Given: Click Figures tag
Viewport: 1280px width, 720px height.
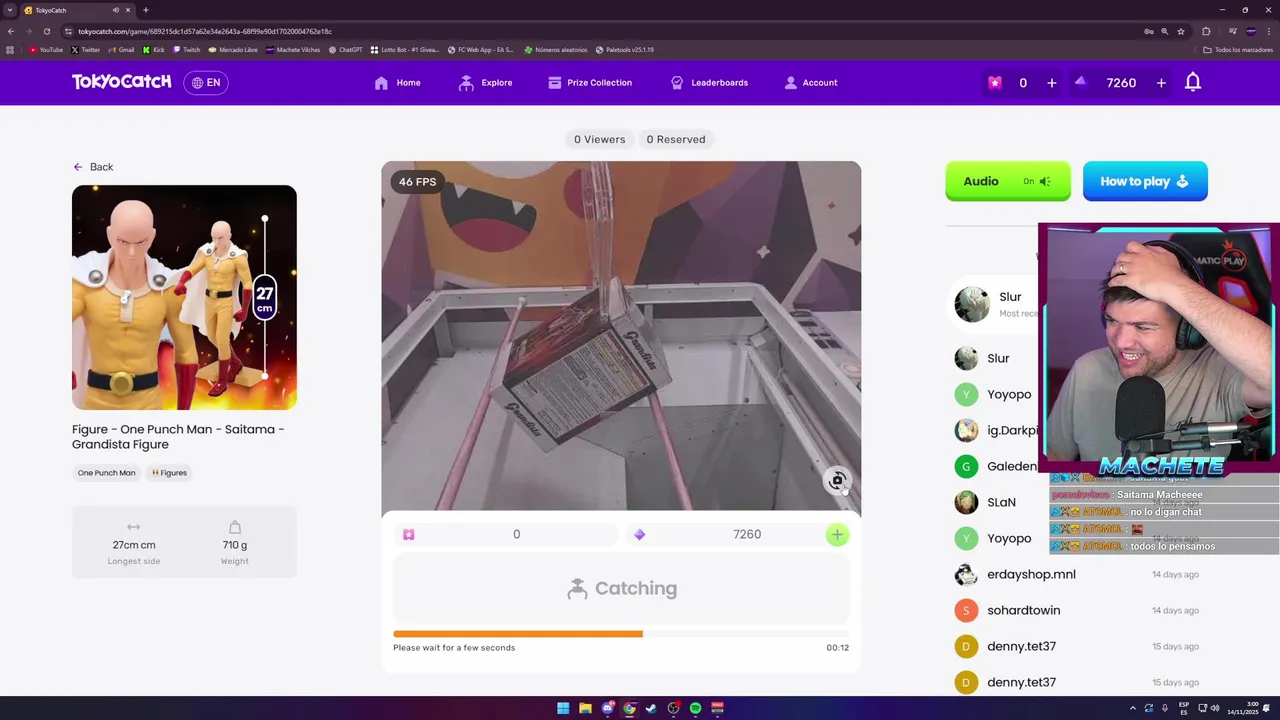Looking at the screenshot, I should click(x=169, y=473).
